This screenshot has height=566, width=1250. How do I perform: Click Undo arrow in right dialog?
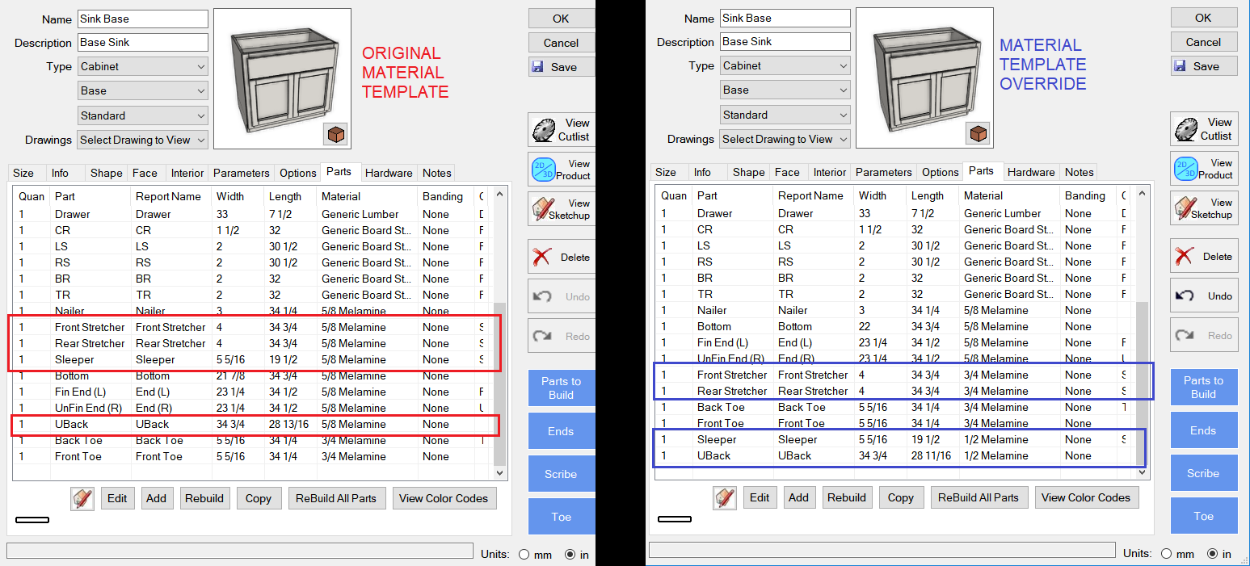pos(1203,295)
